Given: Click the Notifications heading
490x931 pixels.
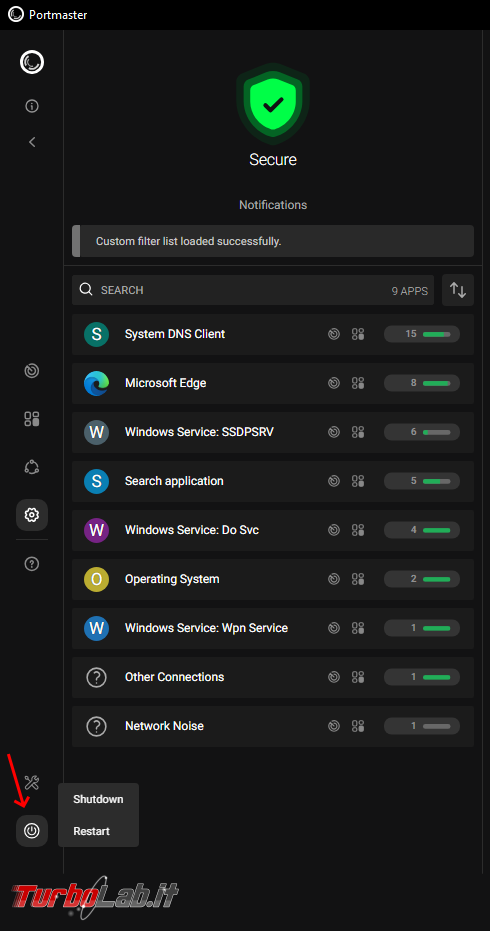Looking at the screenshot, I should [273, 205].
